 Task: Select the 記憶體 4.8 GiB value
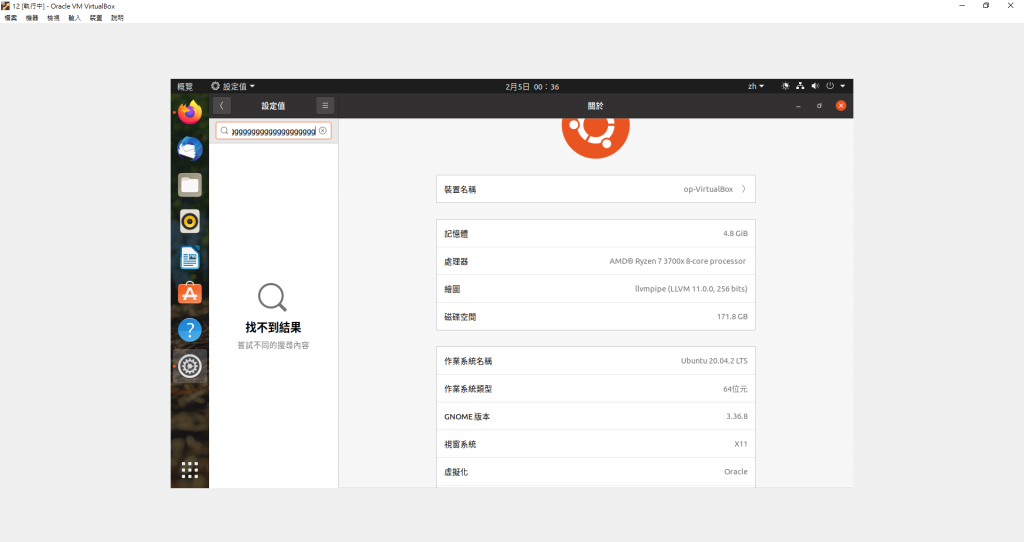pyautogui.click(x=735, y=233)
